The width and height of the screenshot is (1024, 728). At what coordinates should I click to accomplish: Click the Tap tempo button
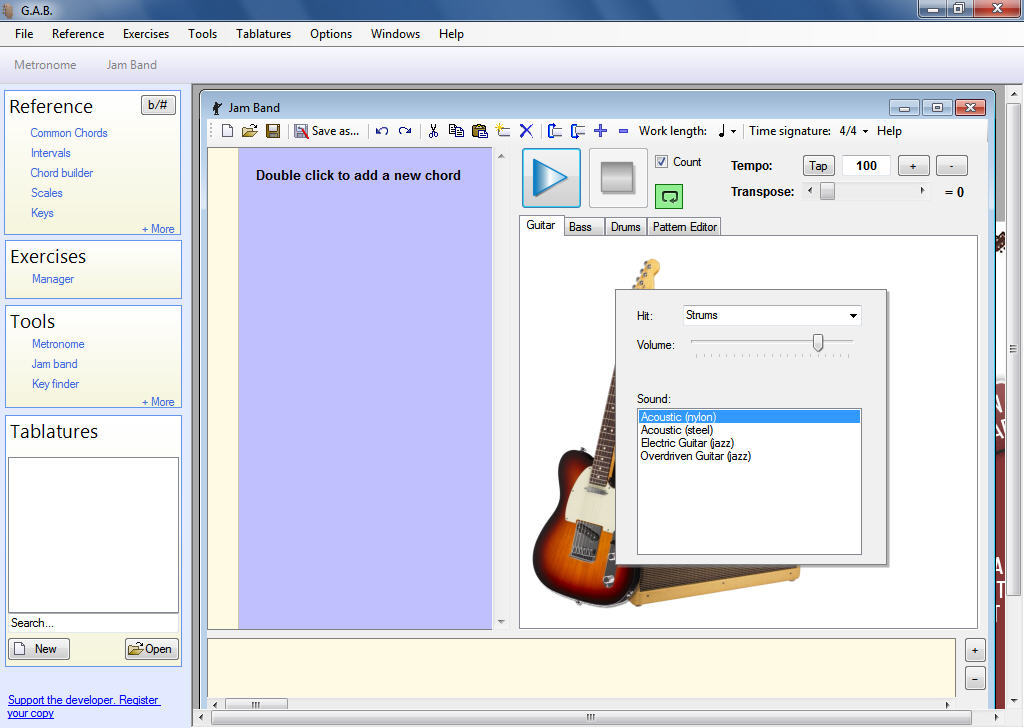coord(818,165)
